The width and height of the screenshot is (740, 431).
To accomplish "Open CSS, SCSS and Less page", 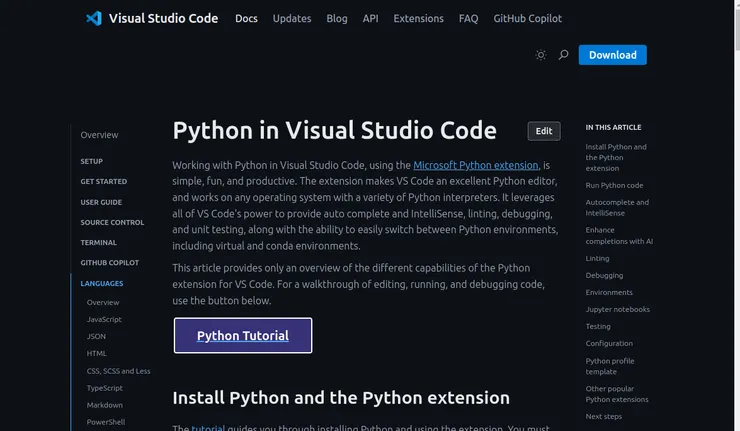I will [118, 371].
